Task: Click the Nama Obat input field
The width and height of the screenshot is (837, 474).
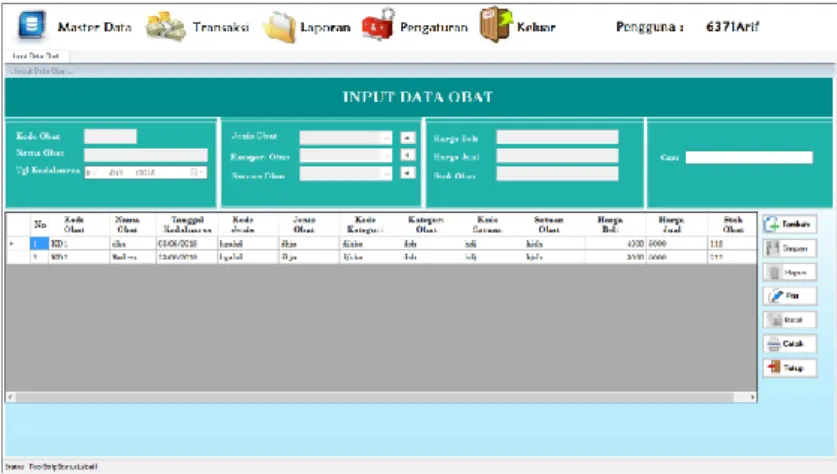Action: [146, 155]
